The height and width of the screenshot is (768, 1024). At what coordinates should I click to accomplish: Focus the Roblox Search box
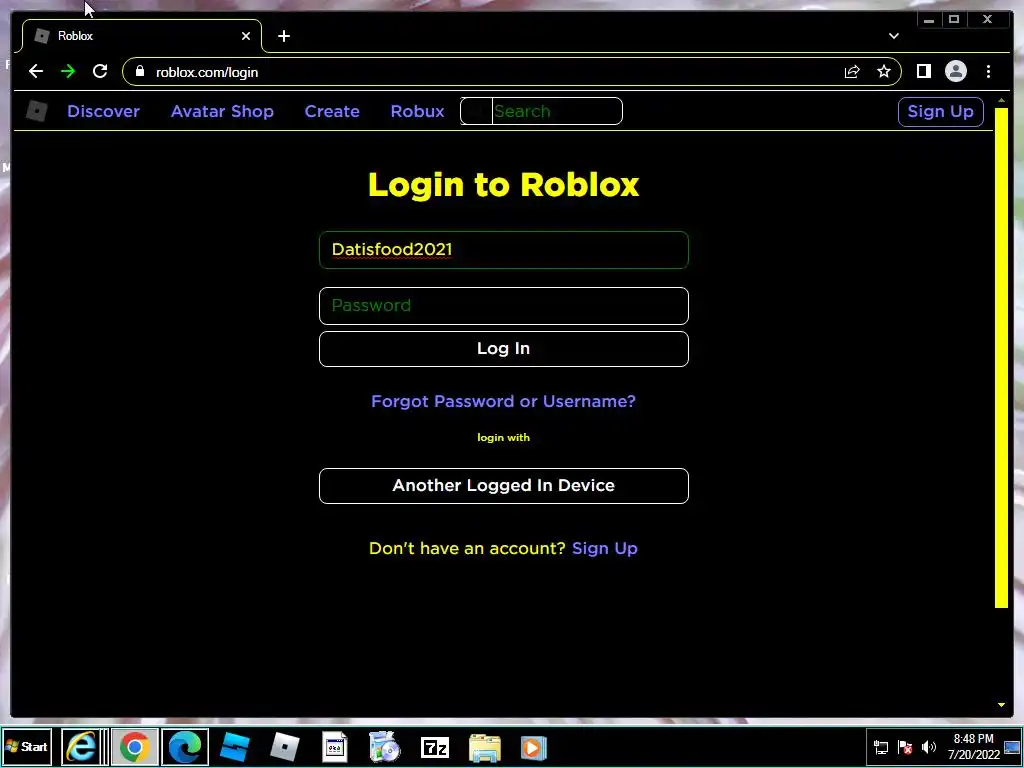[541, 111]
